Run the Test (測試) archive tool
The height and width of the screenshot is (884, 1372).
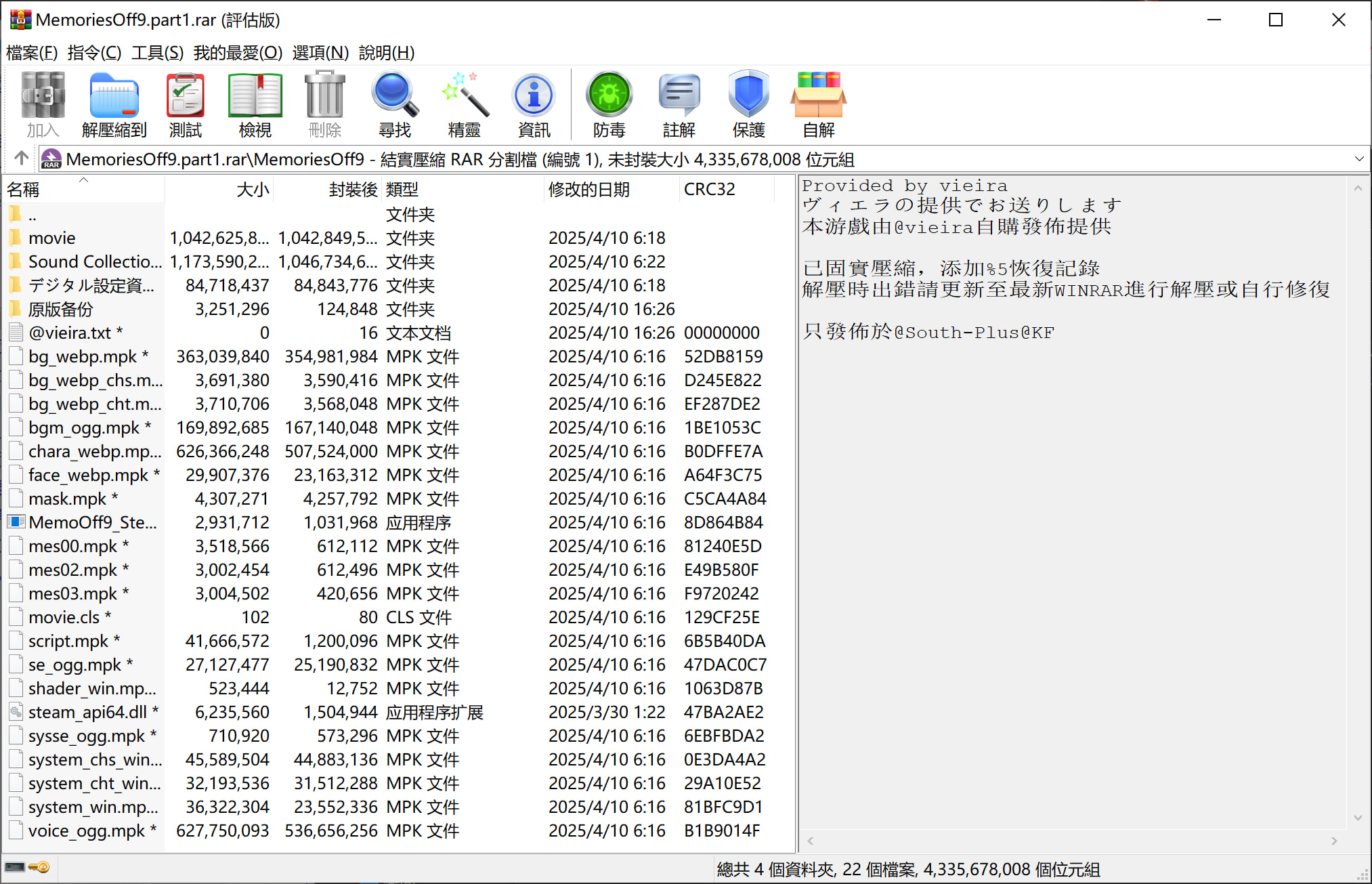tap(185, 104)
